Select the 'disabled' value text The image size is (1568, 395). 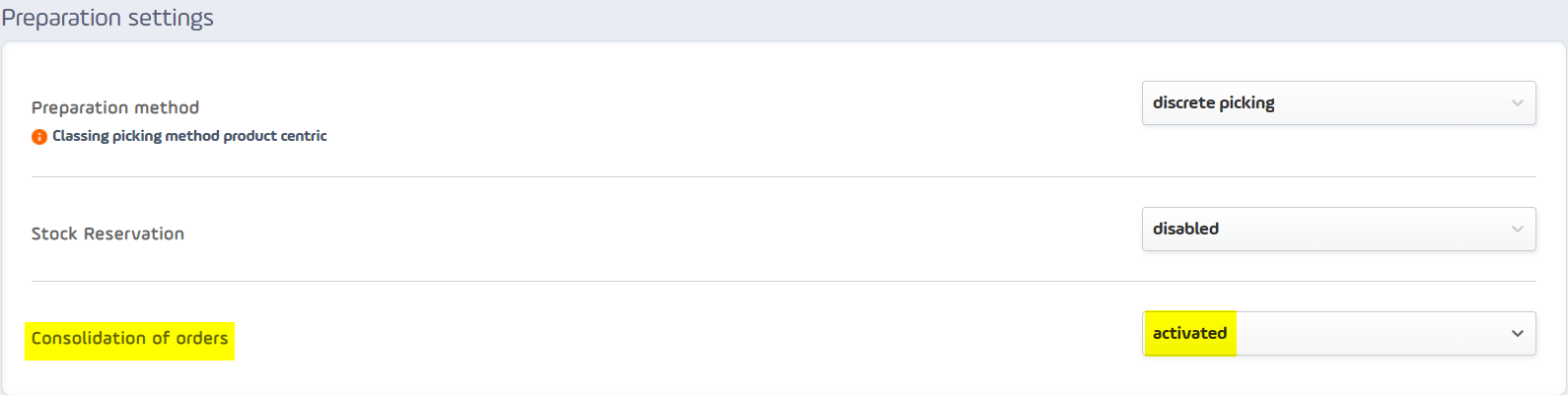pyautogui.click(x=1185, y=229)
